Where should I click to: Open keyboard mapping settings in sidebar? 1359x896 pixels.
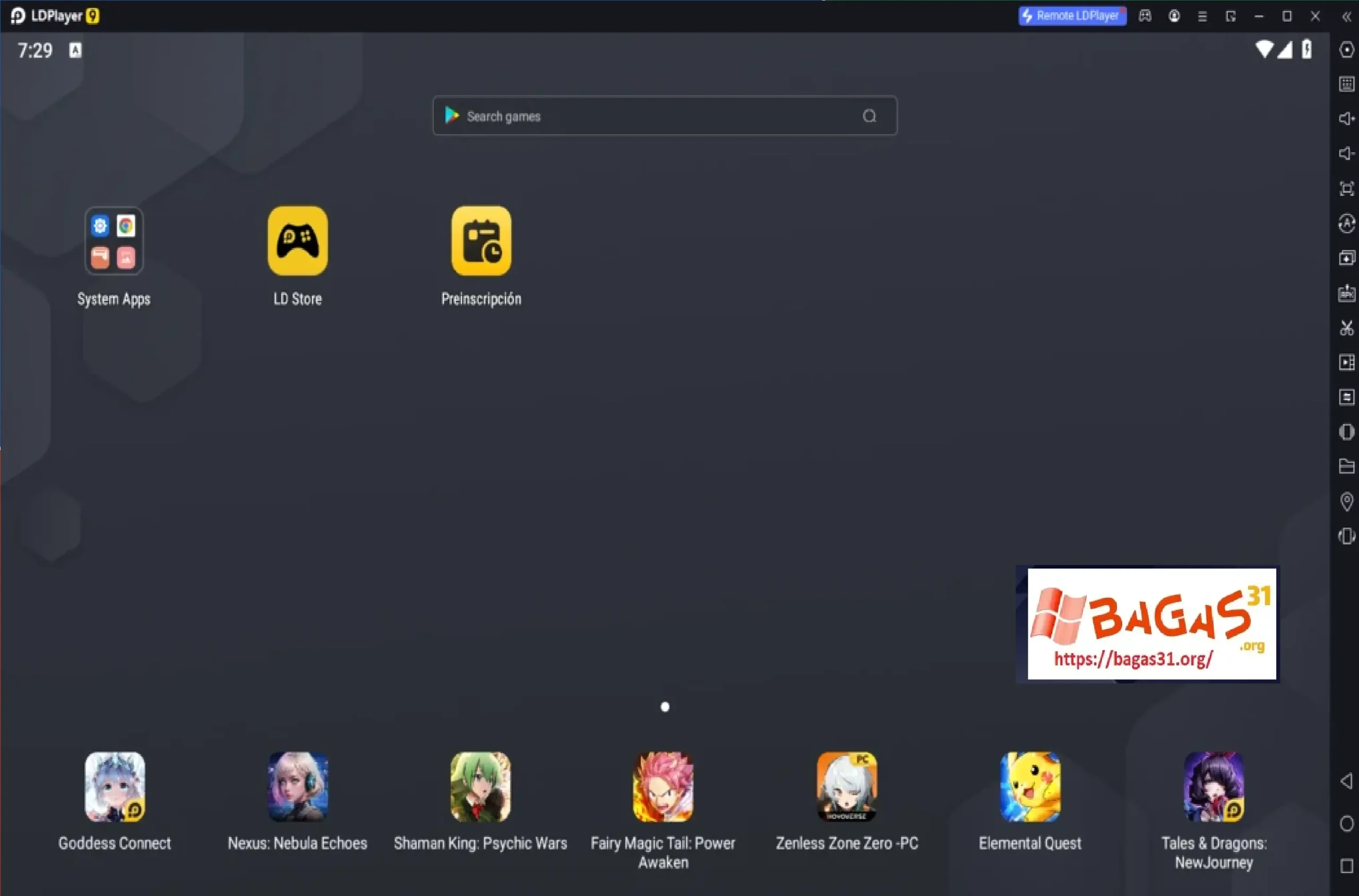click(1346, 84)
